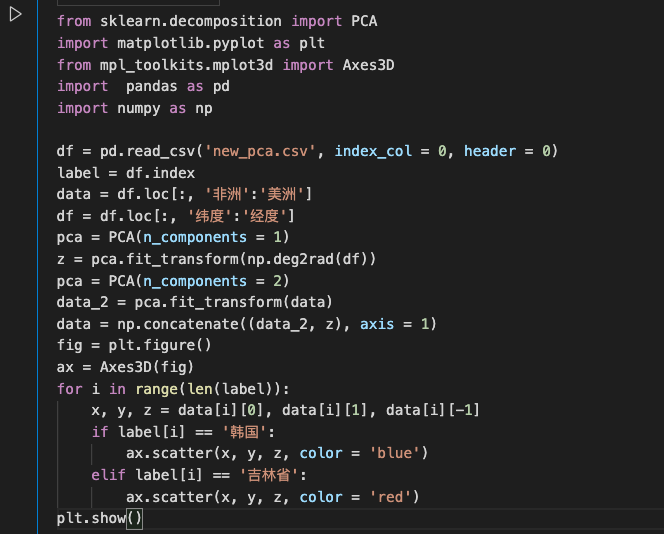Click the string '经度' in the df.loc line
Image resolution: width=664 pixels, height=534 pixels.
click(265, 216)
